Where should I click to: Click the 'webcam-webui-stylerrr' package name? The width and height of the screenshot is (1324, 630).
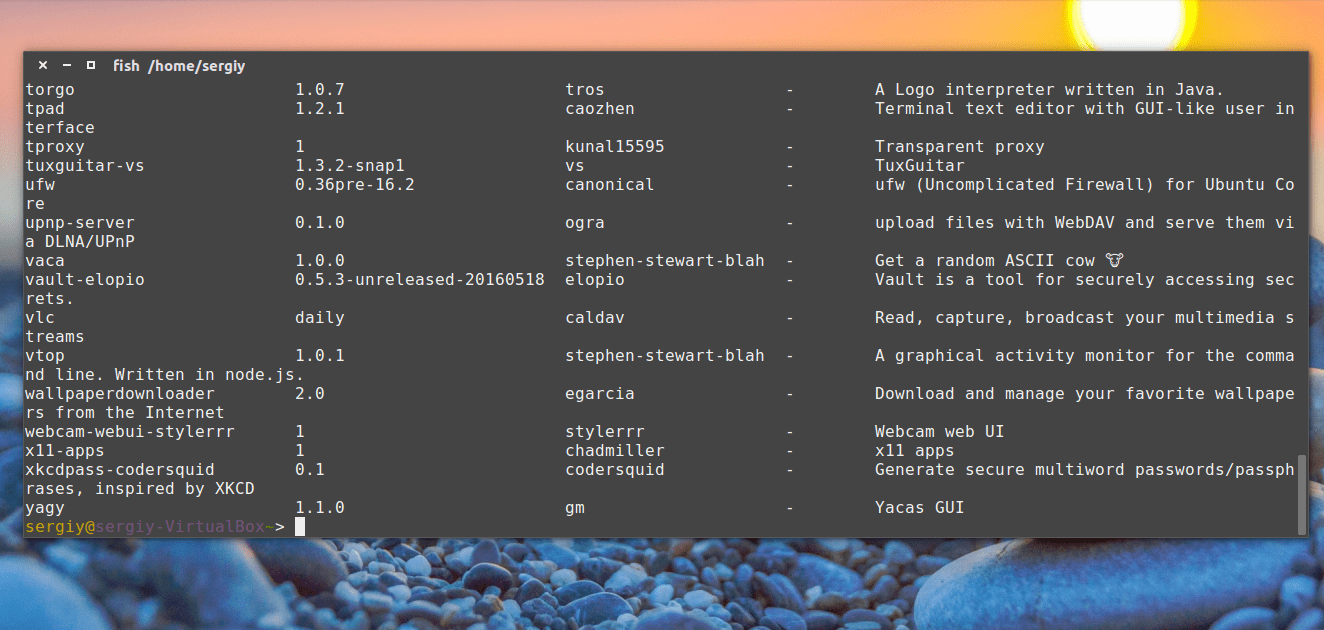pos(130,432)
